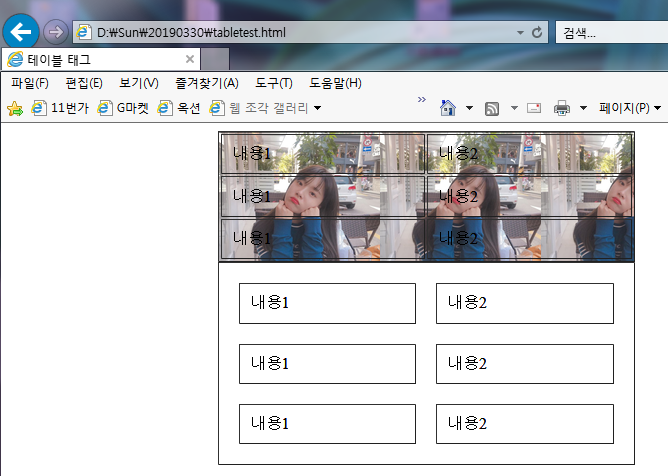Expand the 웹 조각 갤러리 dropdown arrow
The image size is (668, 476).
click(317, 108)
